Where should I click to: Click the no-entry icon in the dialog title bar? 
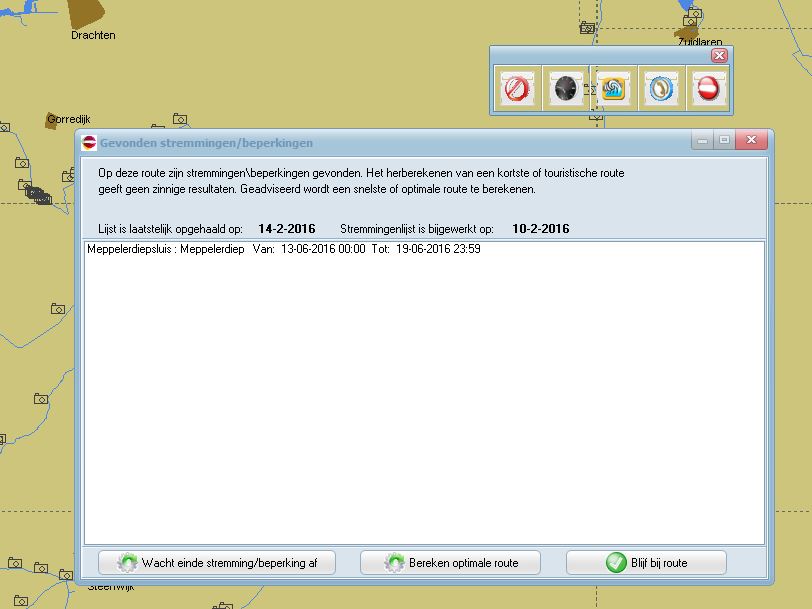(x=89, y=143)
